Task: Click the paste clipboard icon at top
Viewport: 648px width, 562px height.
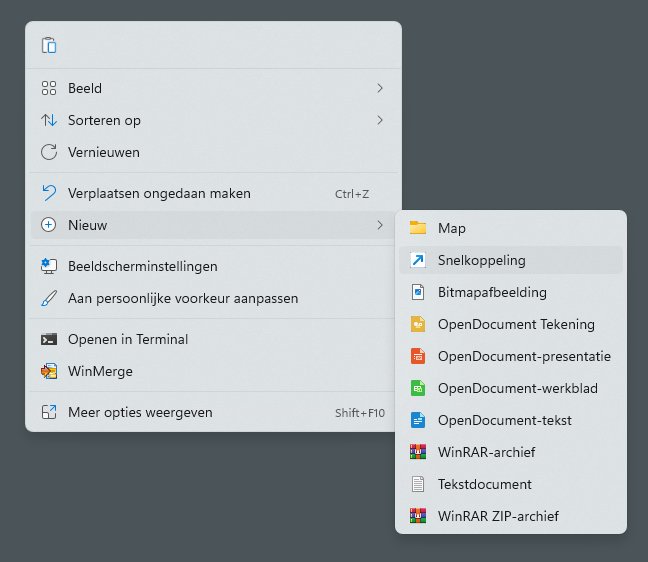Action: (49, 45)
